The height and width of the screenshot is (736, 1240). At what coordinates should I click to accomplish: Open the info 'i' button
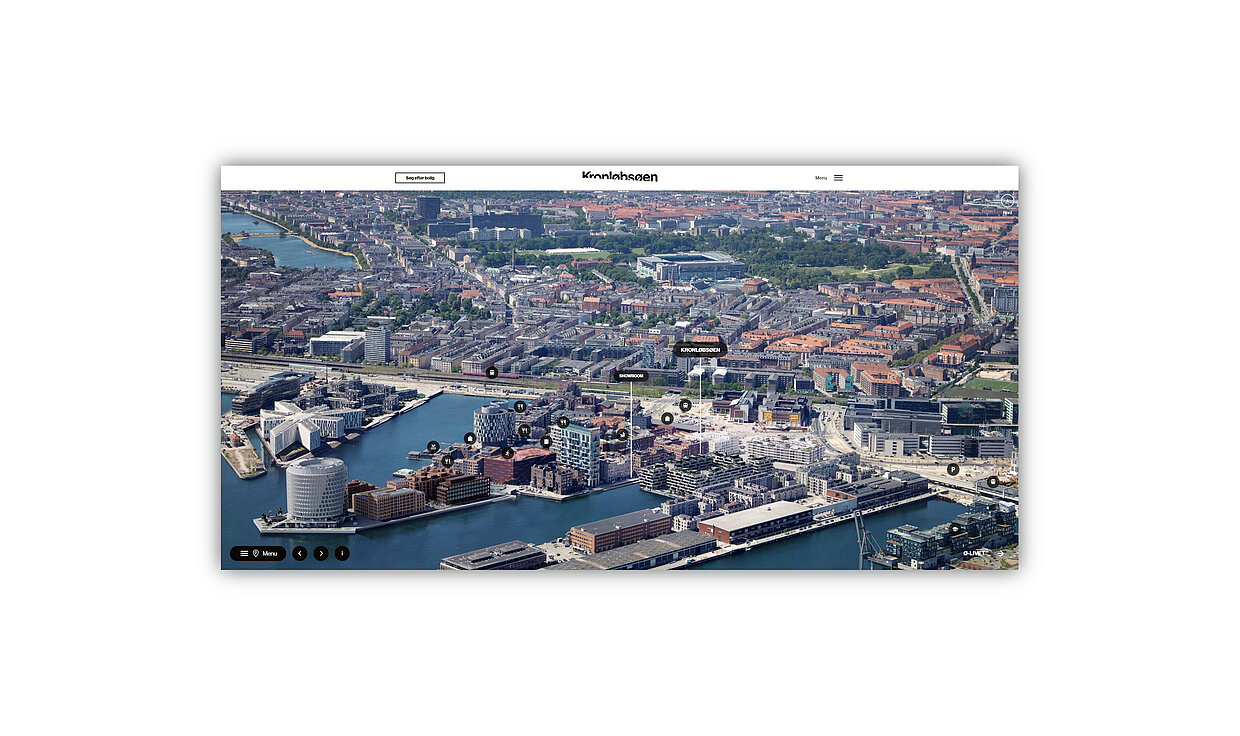[x=342, y=553]
